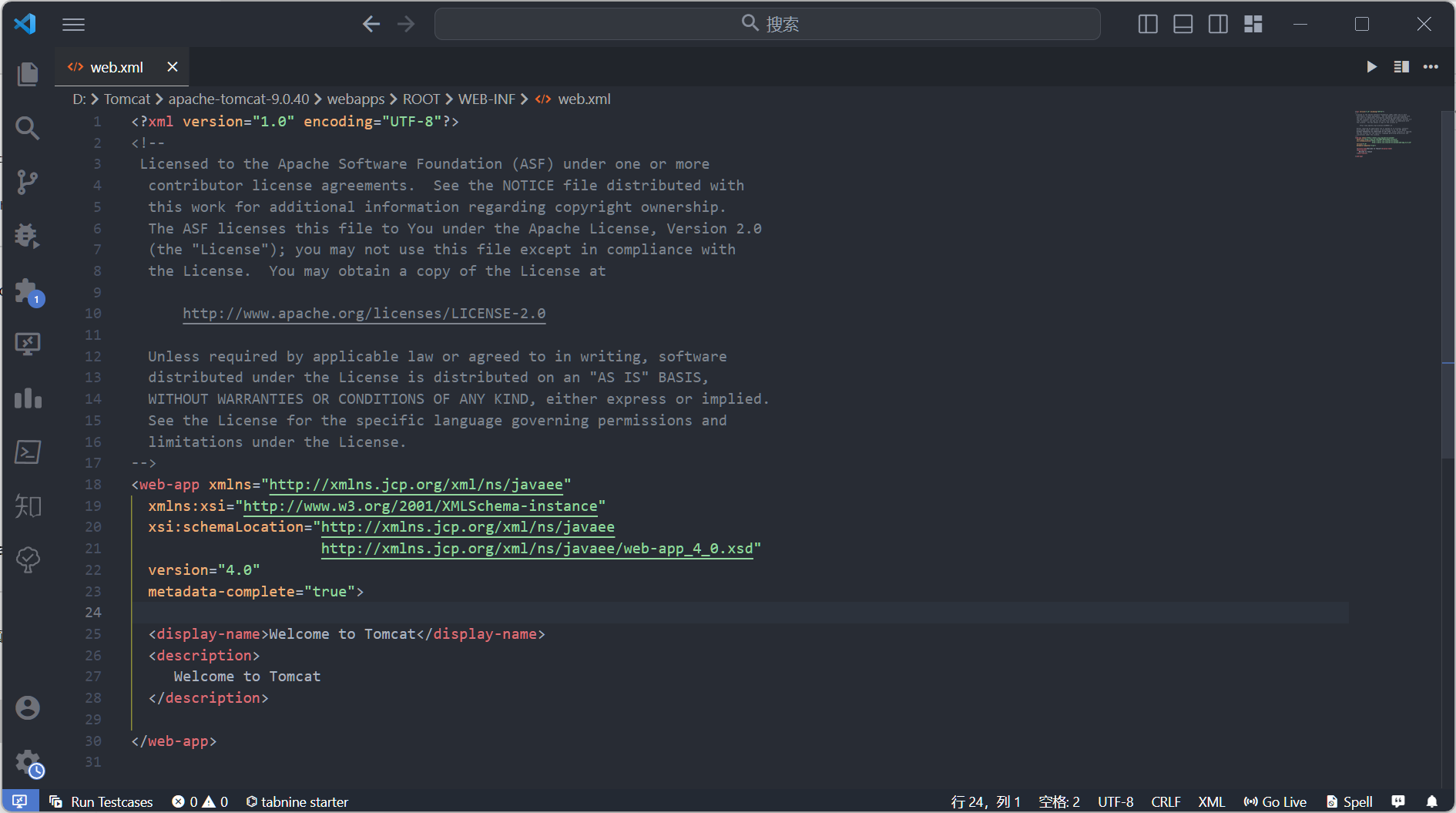
Task: Open the Search view in sidebar
Action: coord(28,128)
